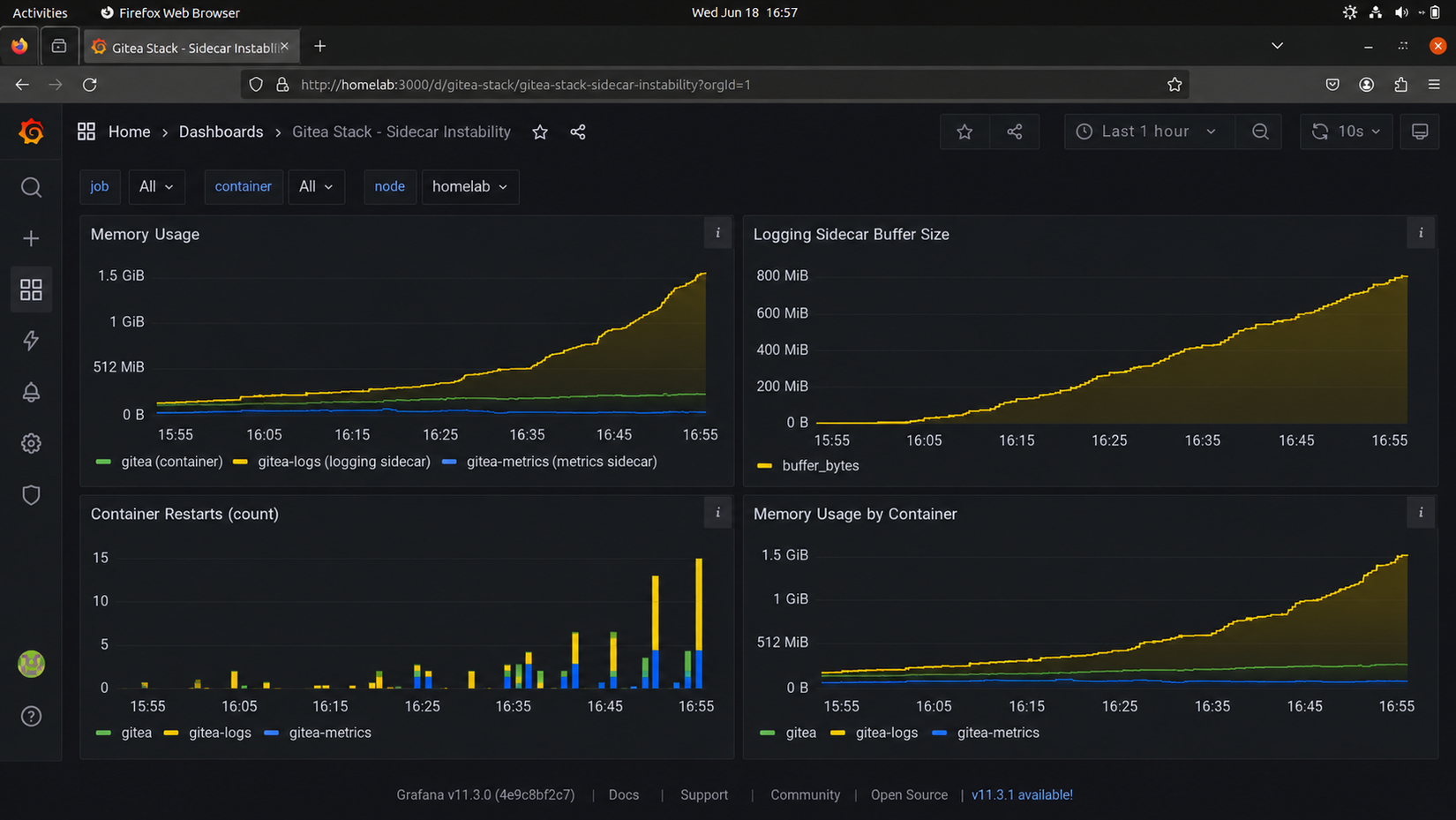This screenshot has width=1456, height=820.
Task: Open the job variable dropdown
Action: point(157,187)
